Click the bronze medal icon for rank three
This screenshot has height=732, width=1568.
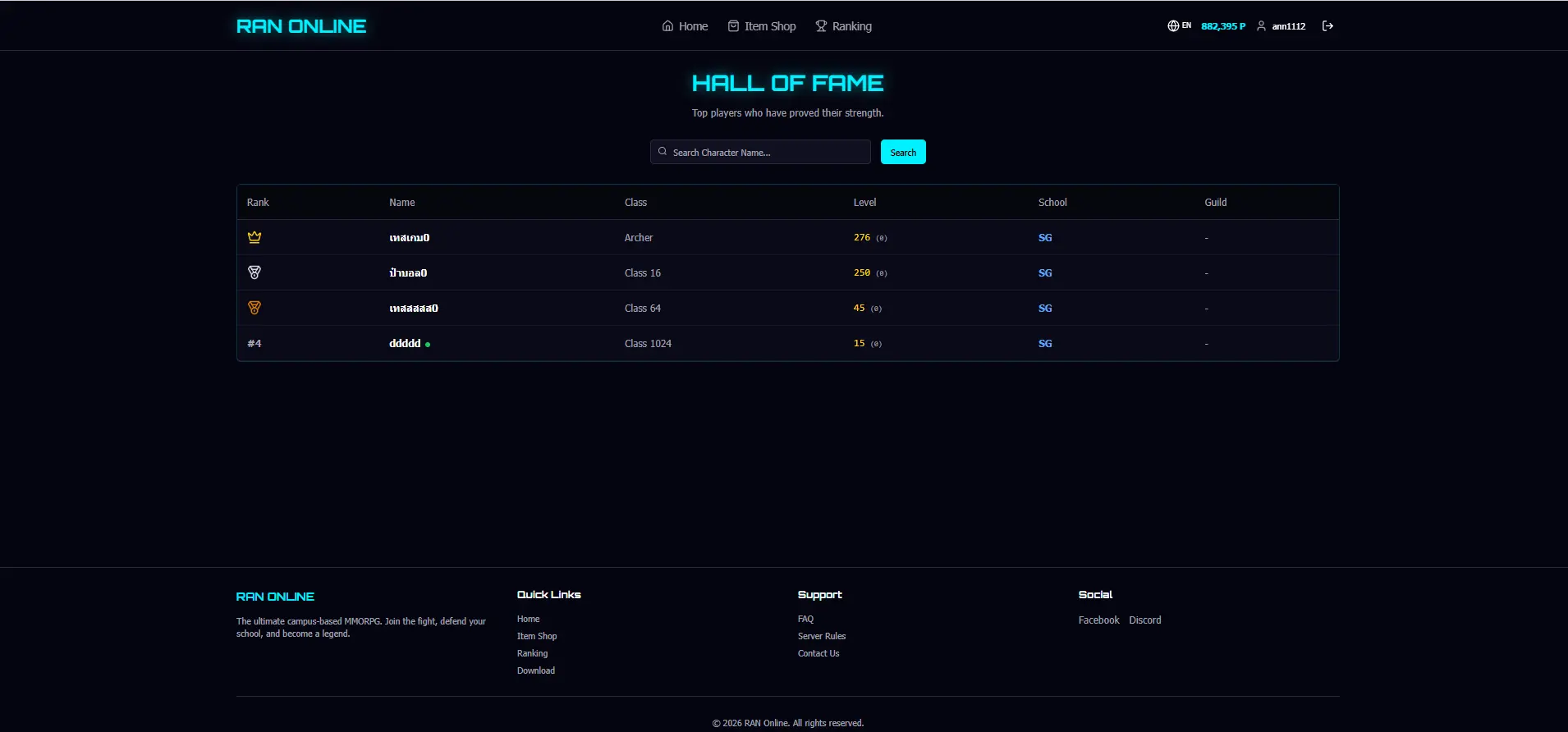pos(254,308)
